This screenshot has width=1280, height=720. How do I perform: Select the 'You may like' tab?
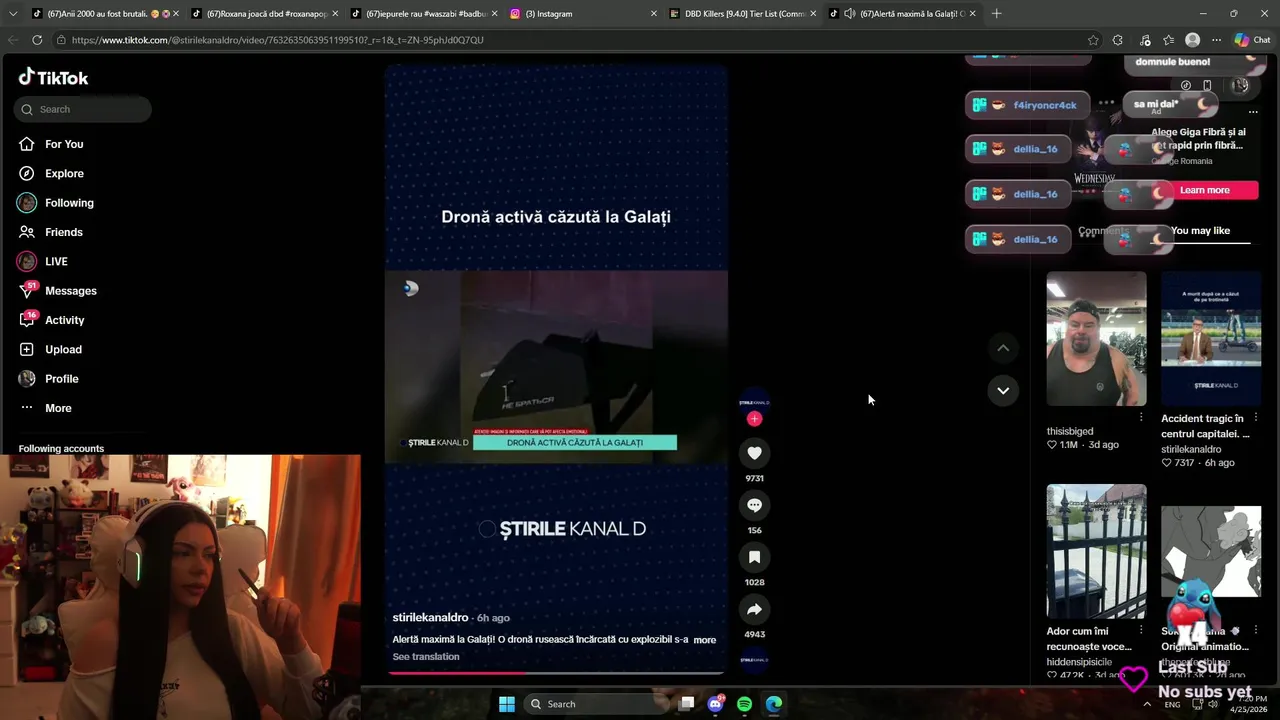click(1201, 231)
